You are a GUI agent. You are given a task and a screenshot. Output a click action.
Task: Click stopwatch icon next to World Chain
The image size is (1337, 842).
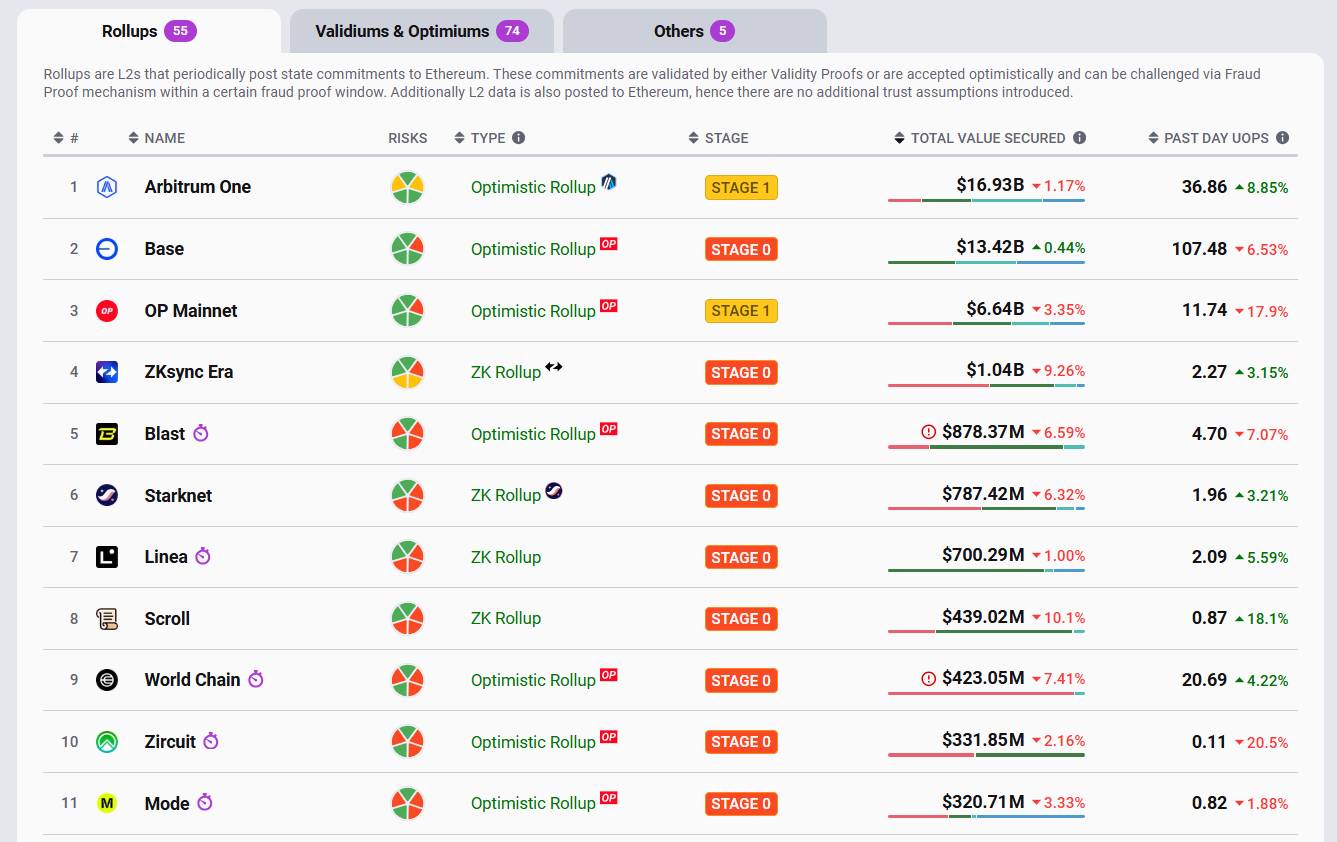pyautogui.click(x=256, y=679)
